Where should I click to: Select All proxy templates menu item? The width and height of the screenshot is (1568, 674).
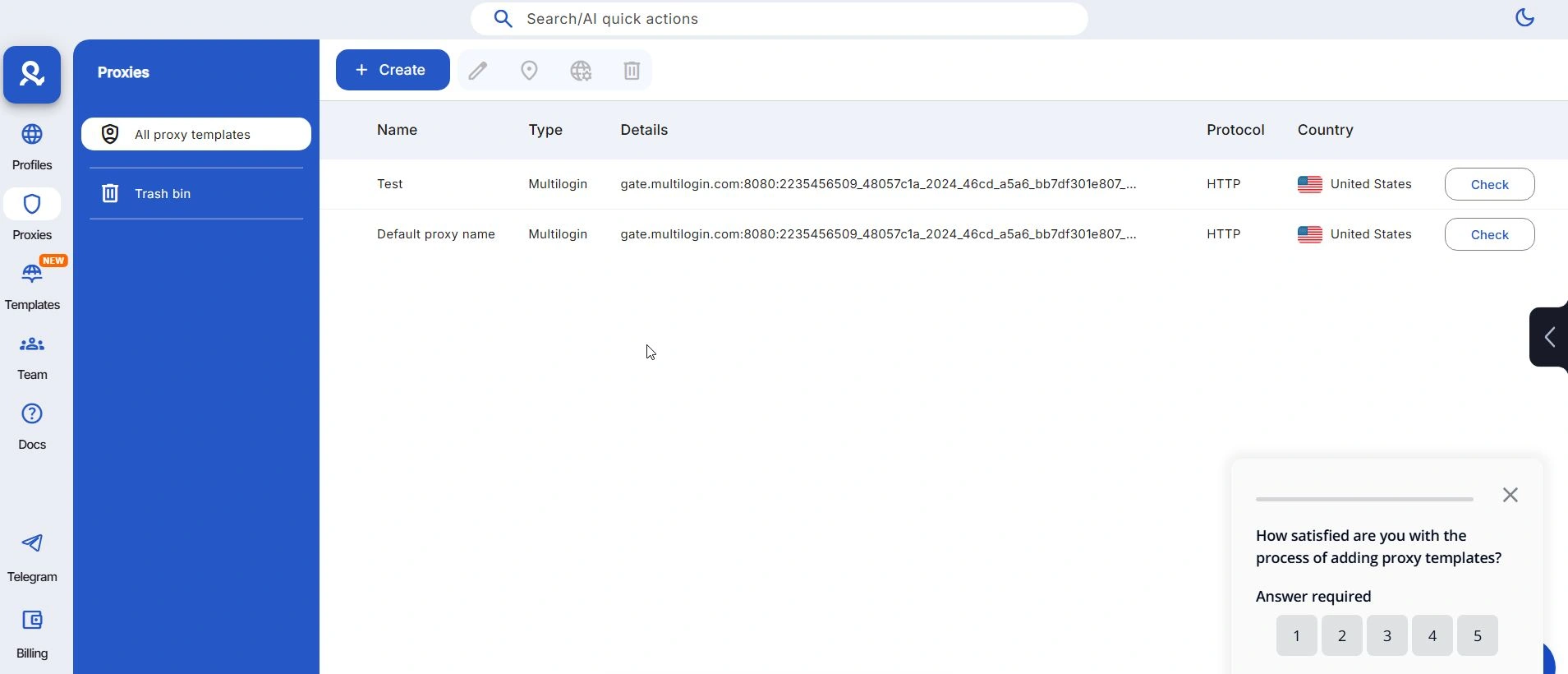pyautogui.click(x=196, y=134)
